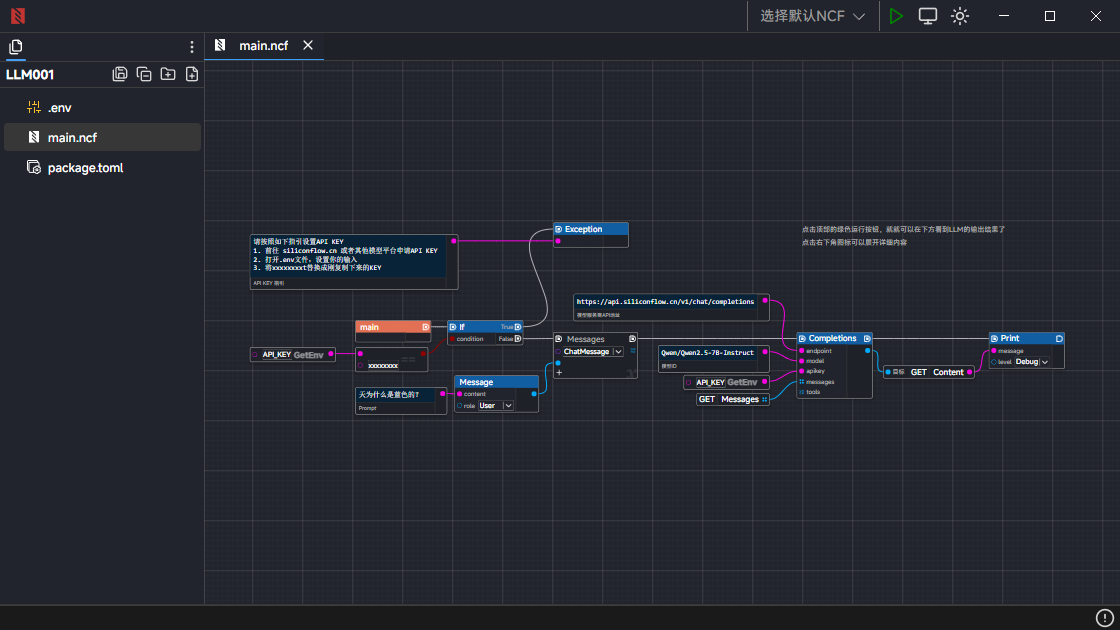Open the Debug level dropdown in Print node

[x=1032, y=362]
